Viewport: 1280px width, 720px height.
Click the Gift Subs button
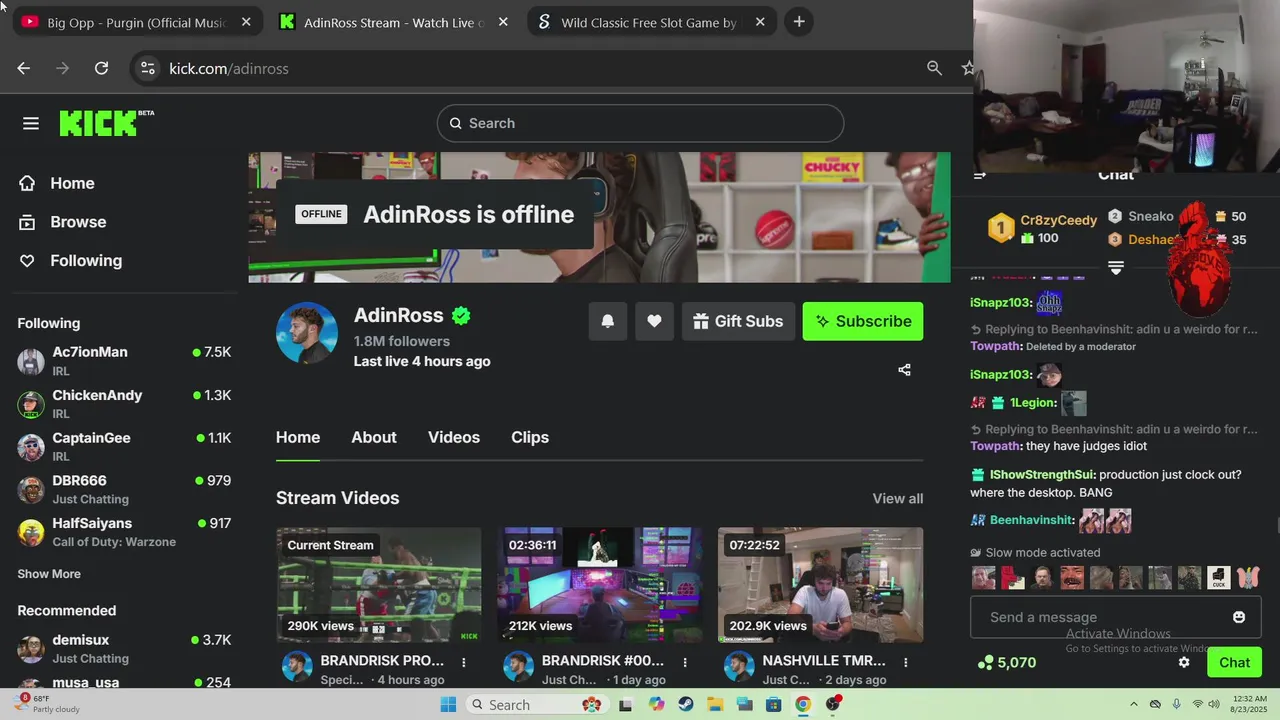pos(738,321)
